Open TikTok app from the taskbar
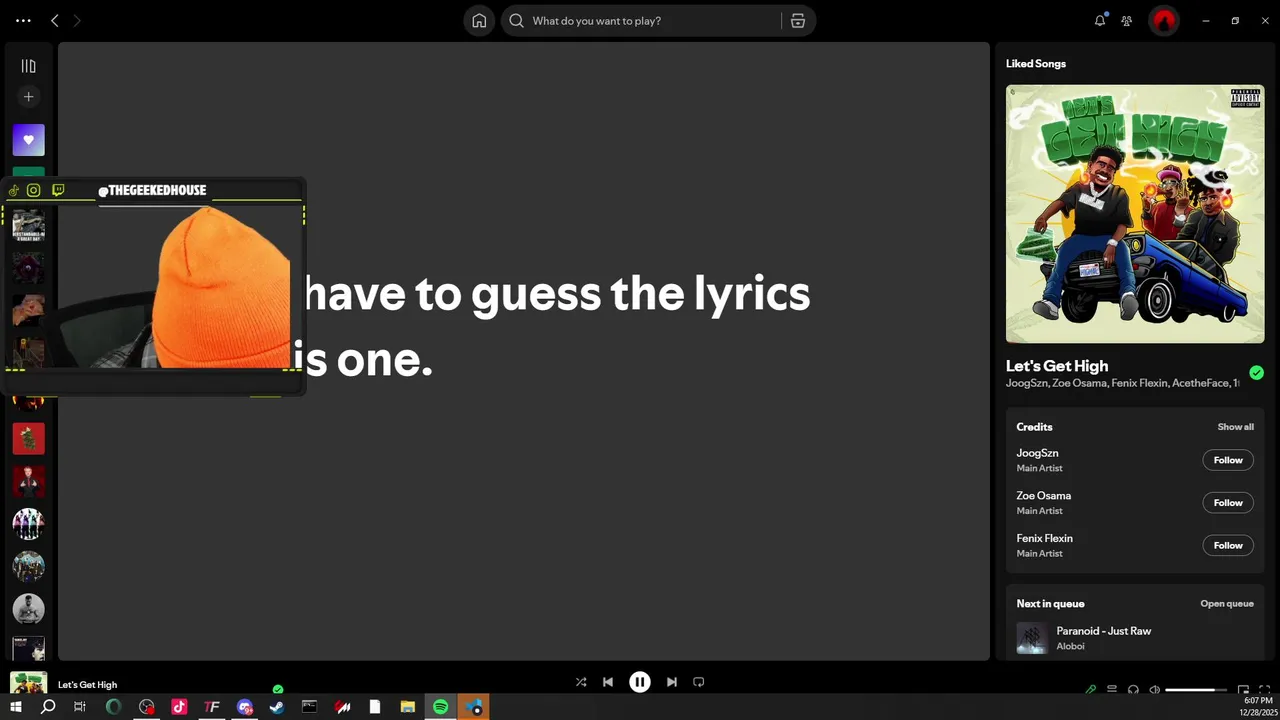Viewport: 1280px width, 720px height. [x=179, y=707]
